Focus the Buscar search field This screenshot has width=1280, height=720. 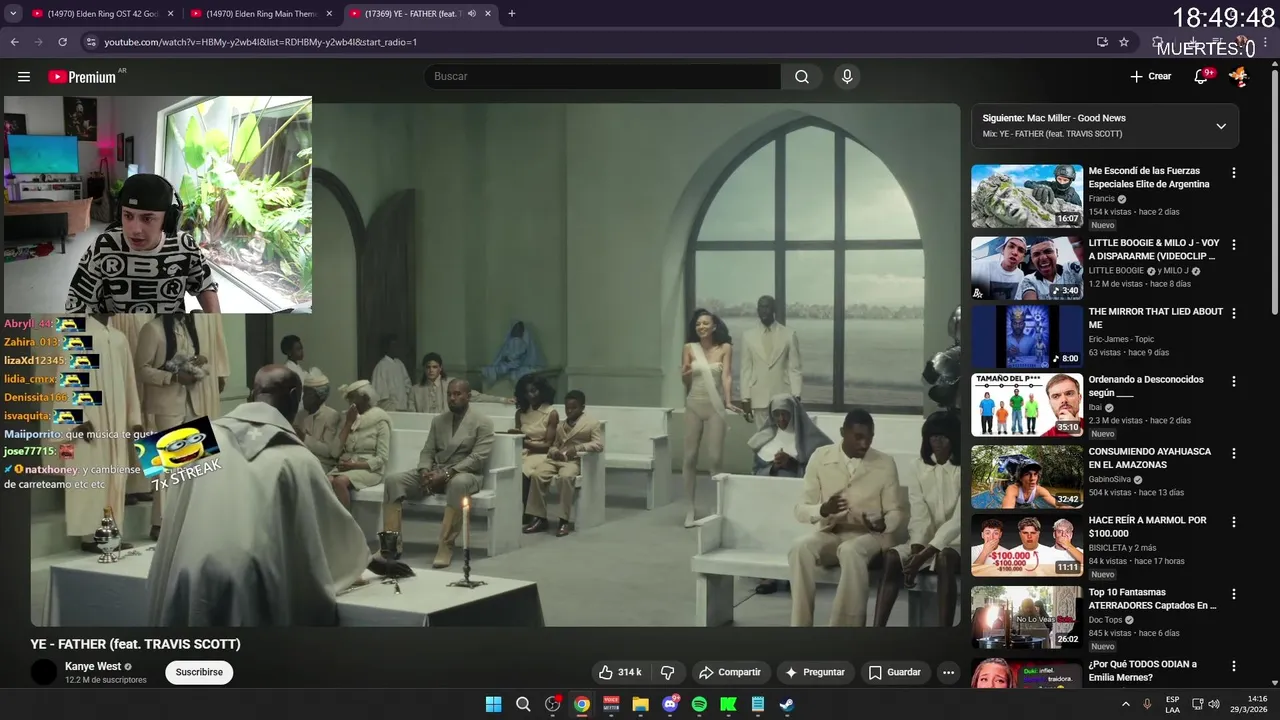[602, 77]
